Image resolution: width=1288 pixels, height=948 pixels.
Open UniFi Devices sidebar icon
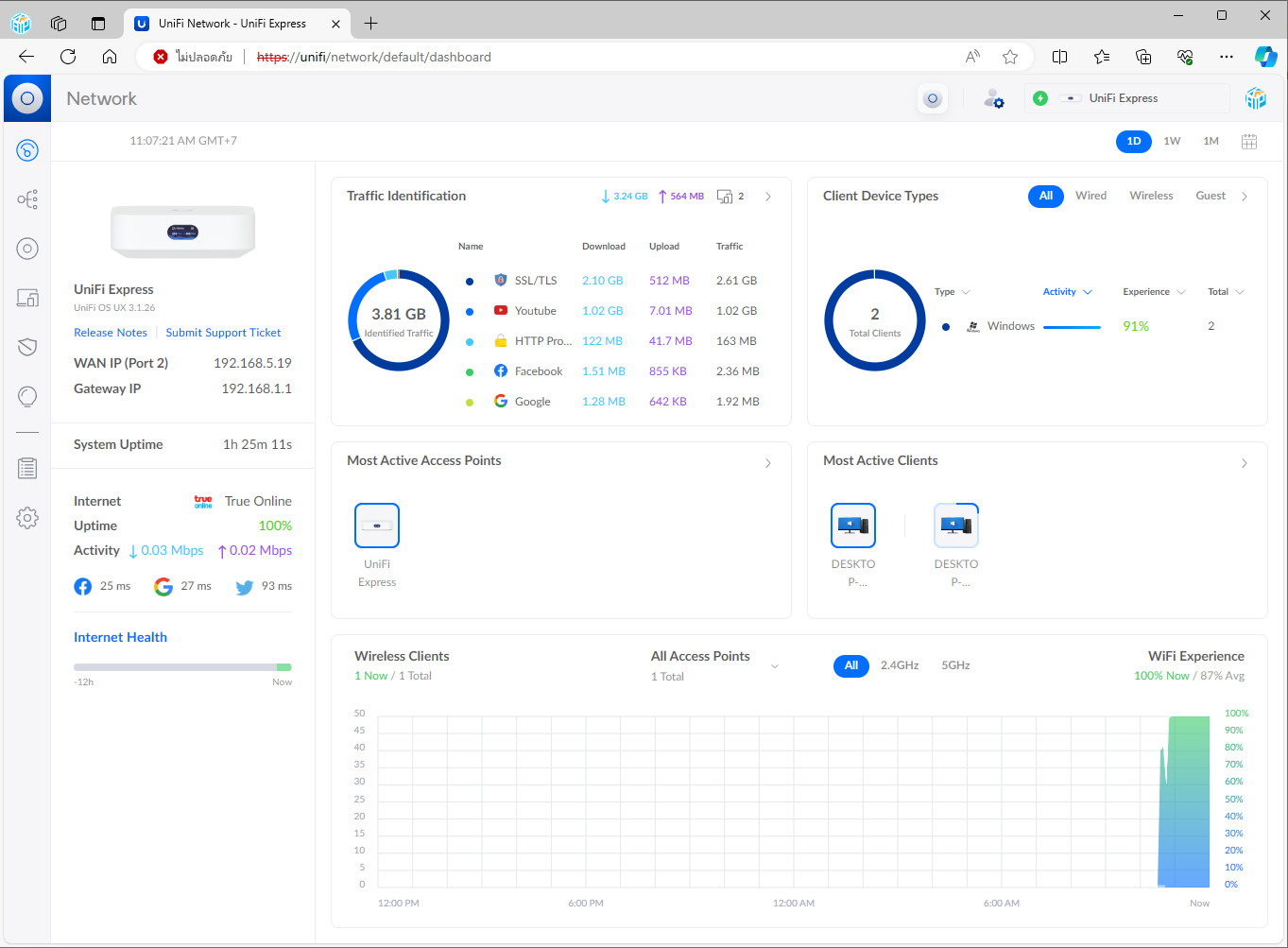27,249
